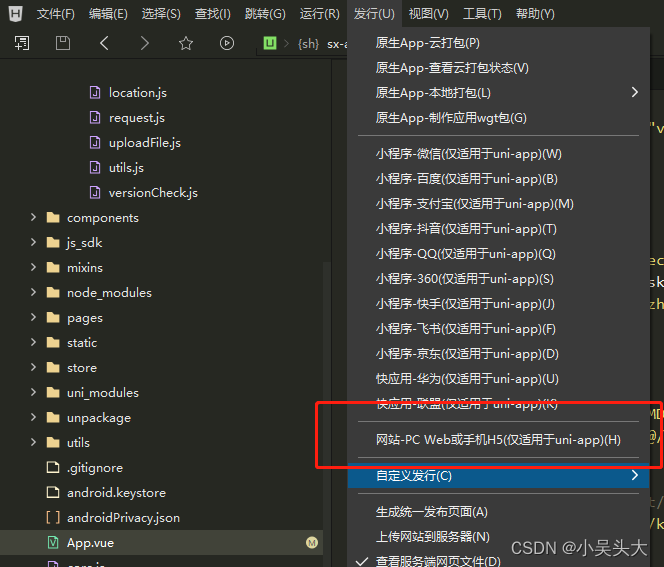Screen dimensions: 664x567
Task: Choose 原生App-制作应用wgt包(G)
Action: coord(498,117)
